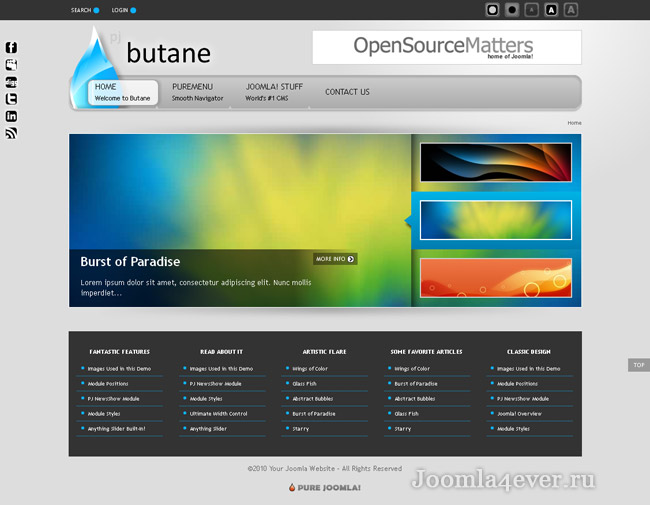Open the Digg social icon
Image resolution: width=650 pixels, height=505 pixels.
(11, 82)
